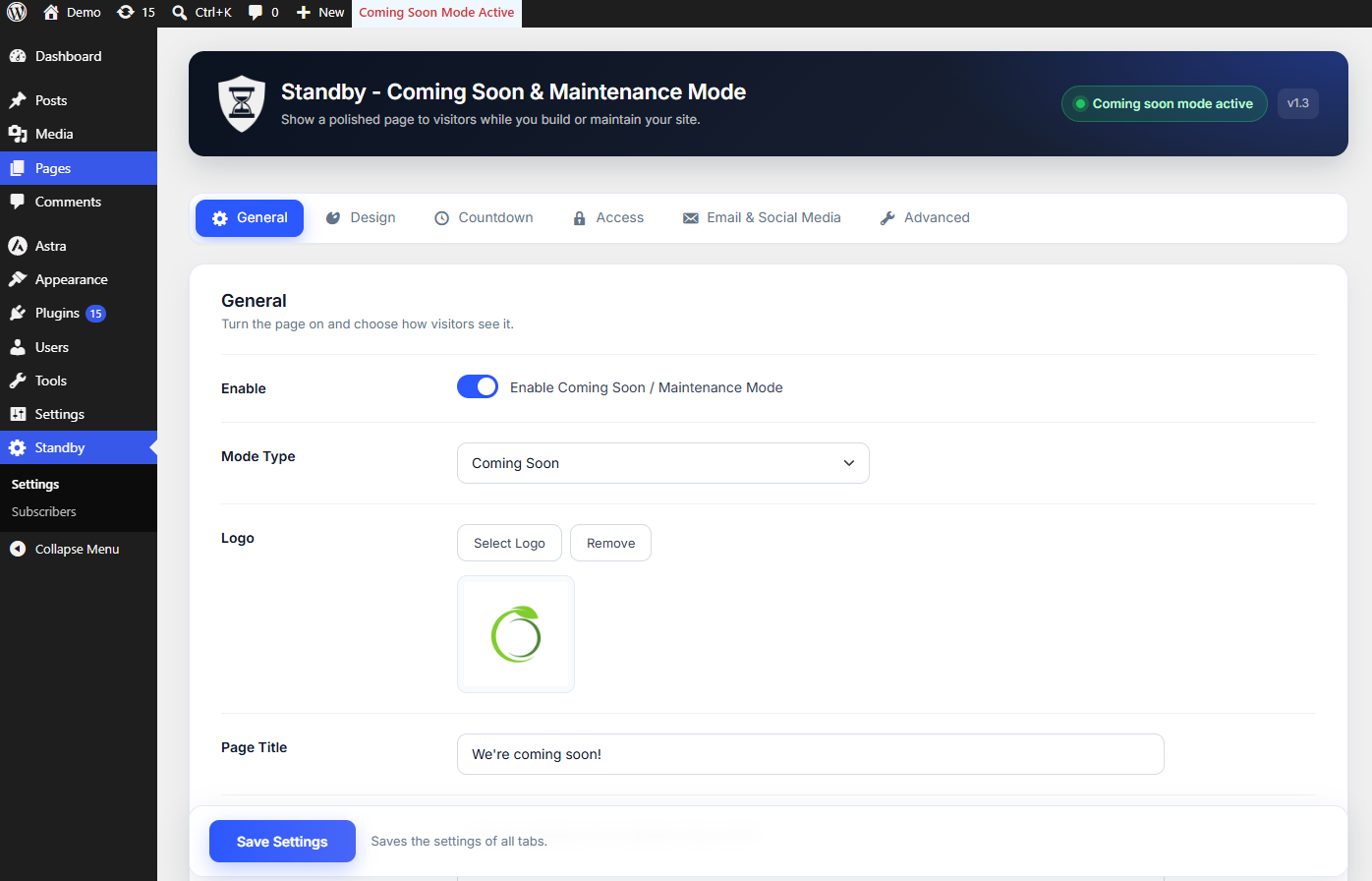
Task: Click the Settings sliders icon in sidebar
Action: [x=18, y=414]
